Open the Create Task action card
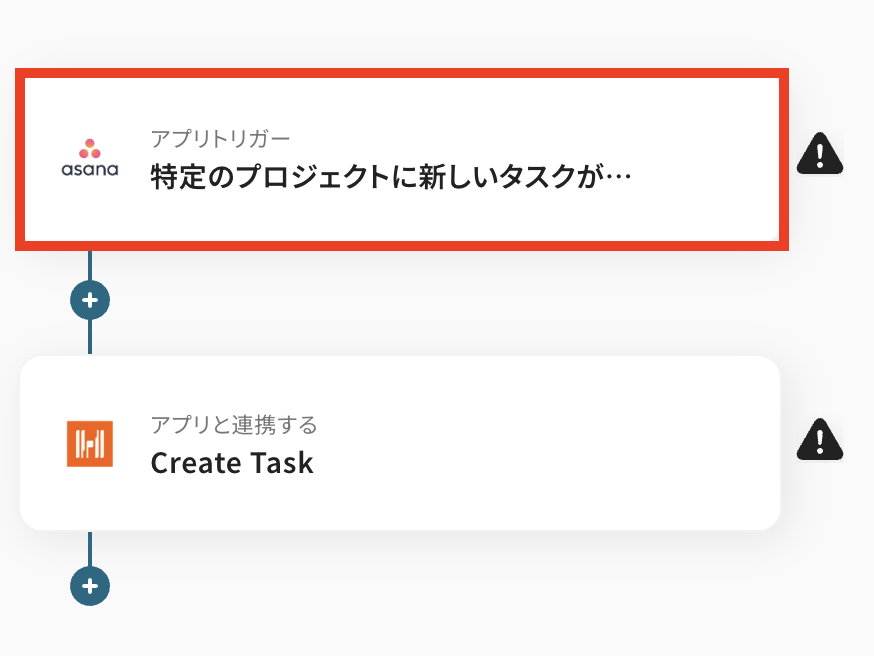Image resolution: width=874 pixels, height=656 pixels. coord(400,443)
